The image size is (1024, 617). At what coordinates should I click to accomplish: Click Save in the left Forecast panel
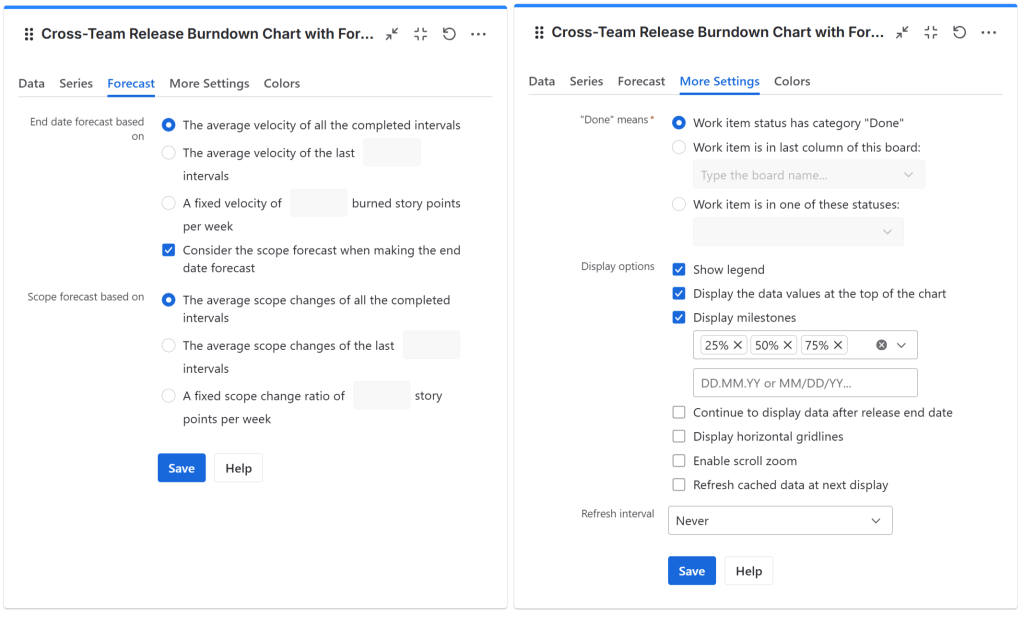click(x=181, y=468)
